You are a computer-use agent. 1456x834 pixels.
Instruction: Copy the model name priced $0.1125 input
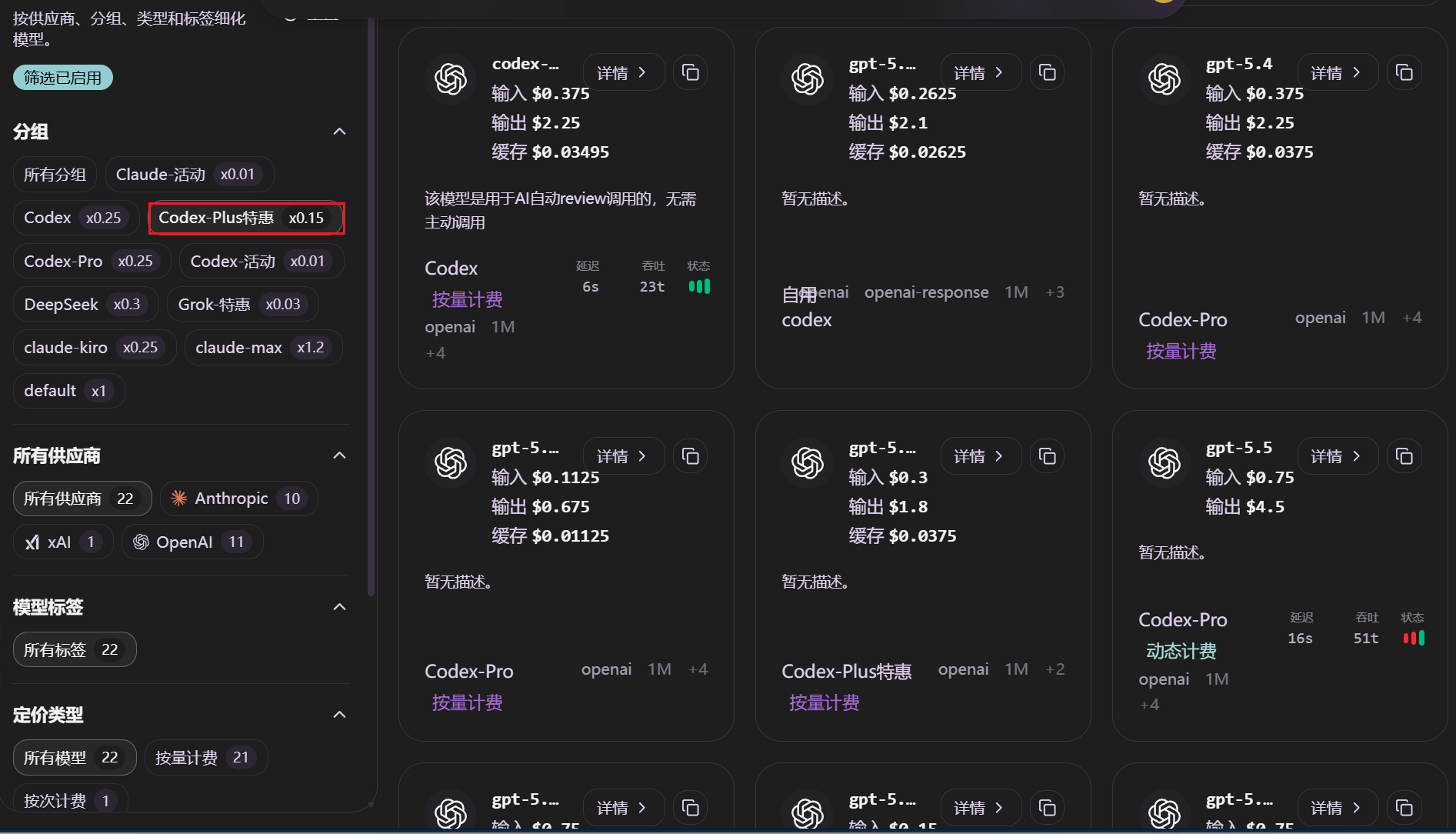click(x=691, y=456)
